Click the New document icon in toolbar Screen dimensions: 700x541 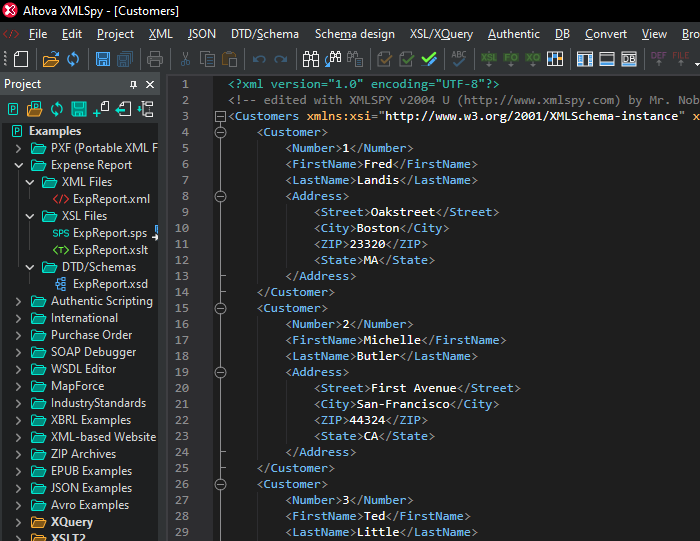click(x=21, y=59)
